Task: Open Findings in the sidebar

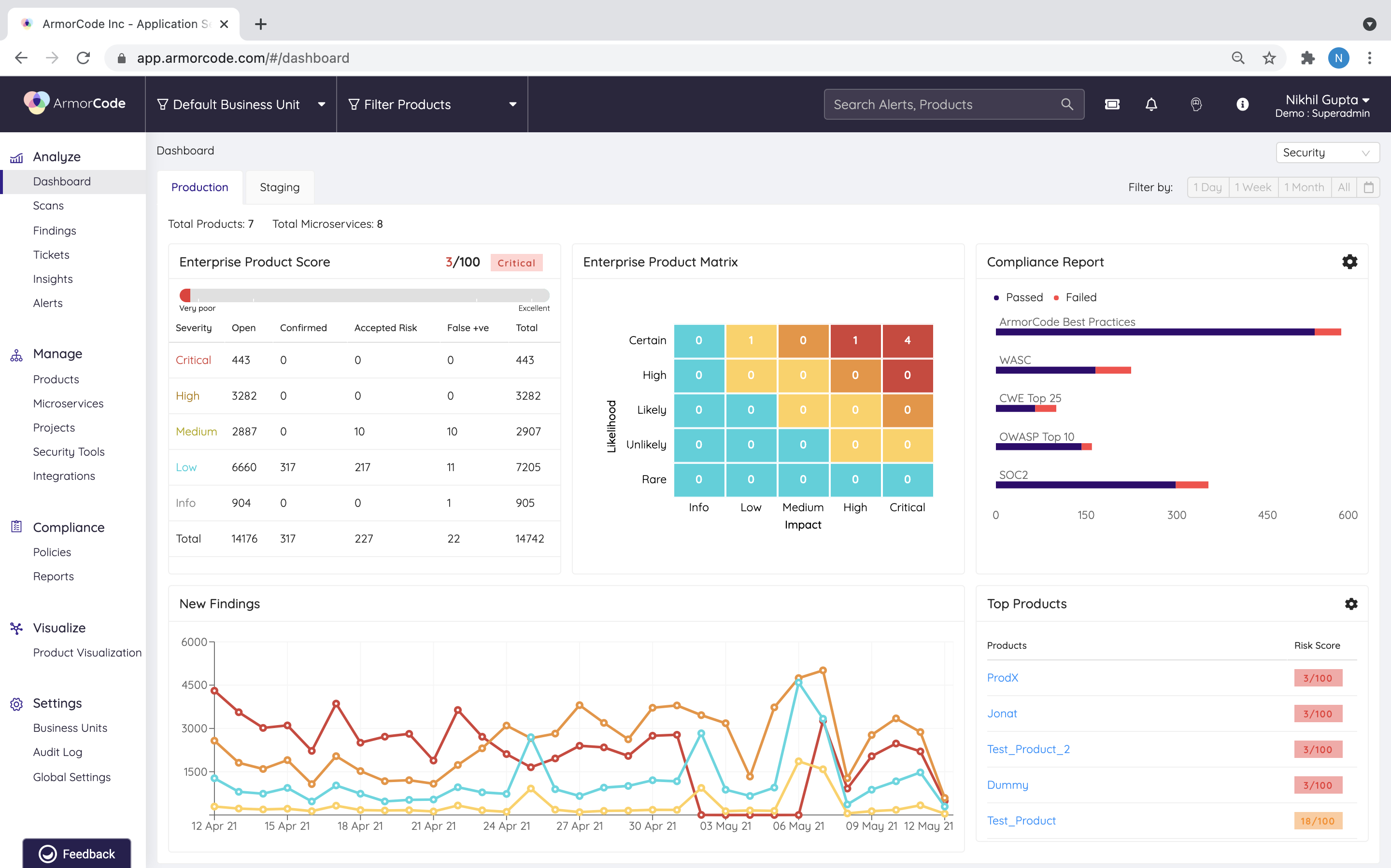Action: coord(55,230)
